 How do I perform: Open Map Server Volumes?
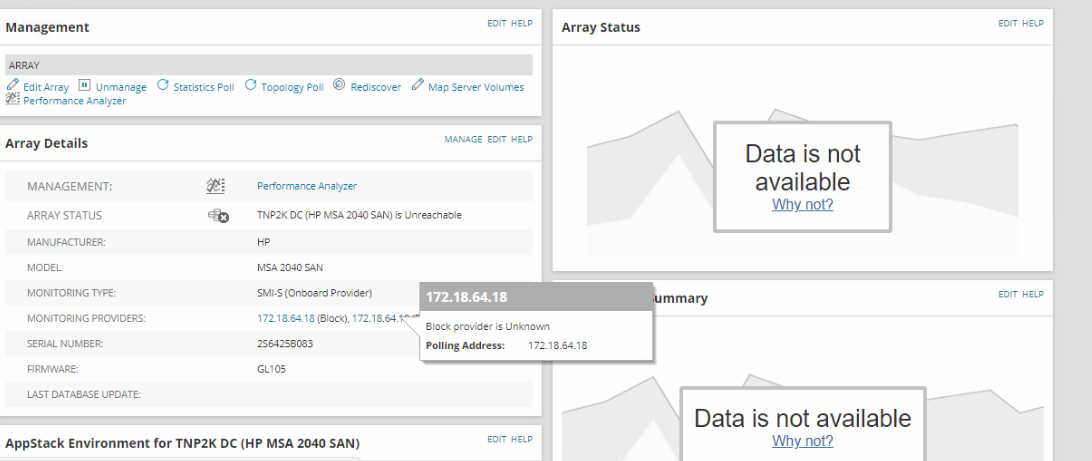tap(476, 88)
